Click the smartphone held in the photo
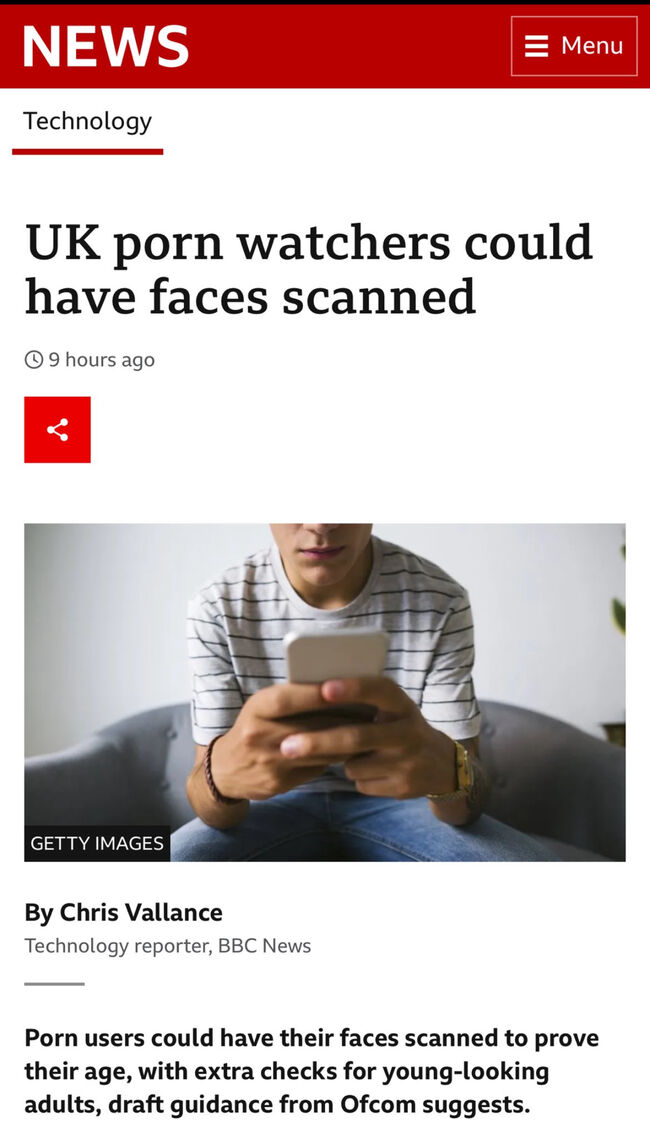 (336, 655)
